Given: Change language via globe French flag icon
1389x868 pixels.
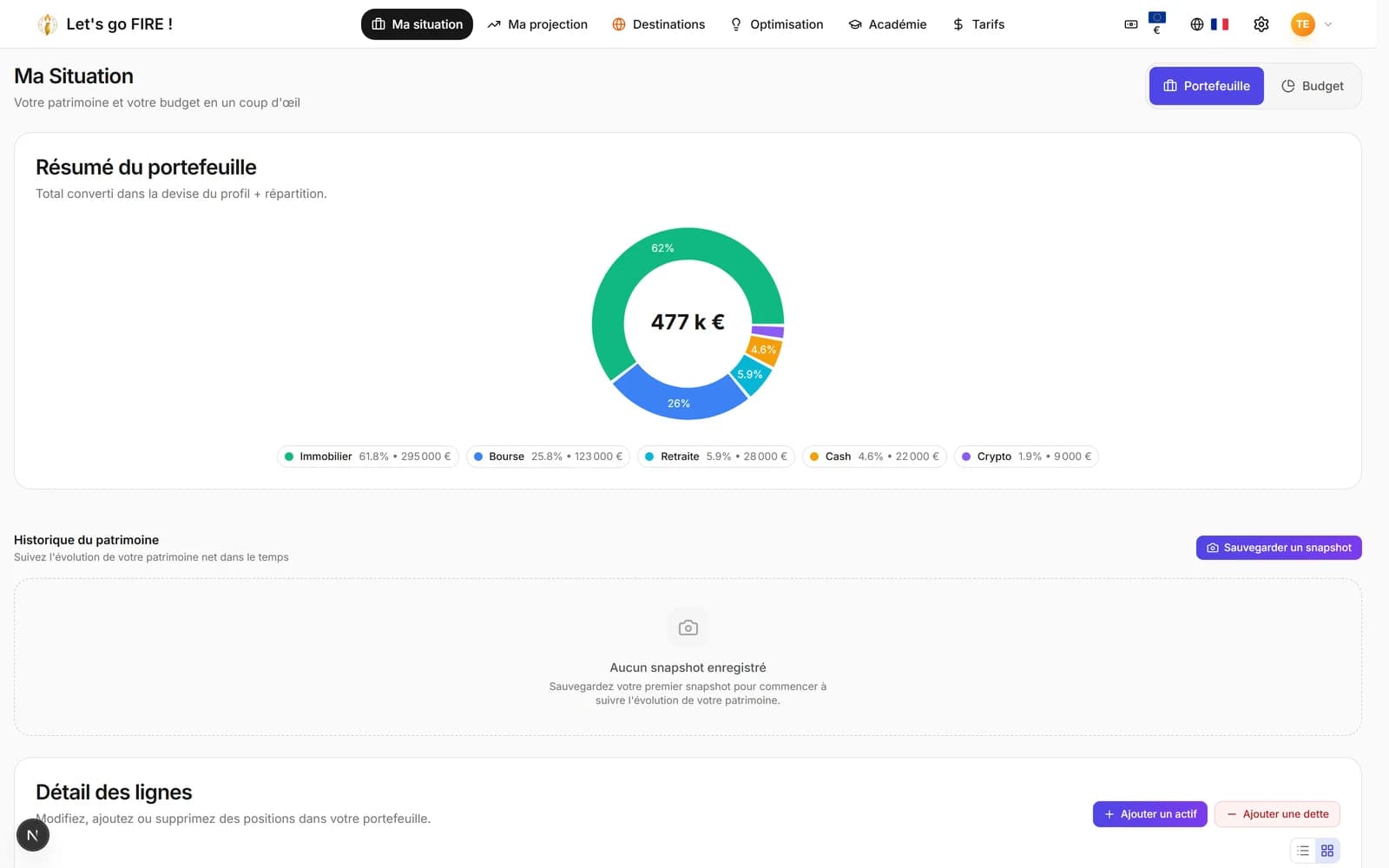Looking at the screenshot, I should 1209,24.
